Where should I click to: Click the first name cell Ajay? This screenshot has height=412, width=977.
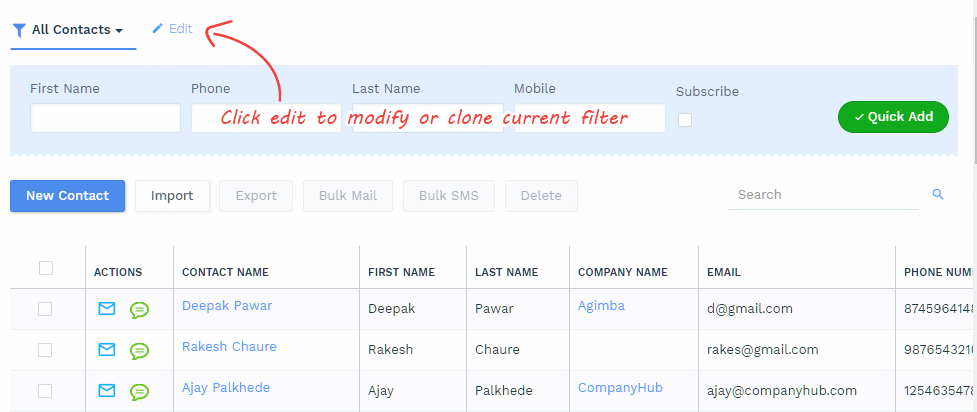(381, 391)
